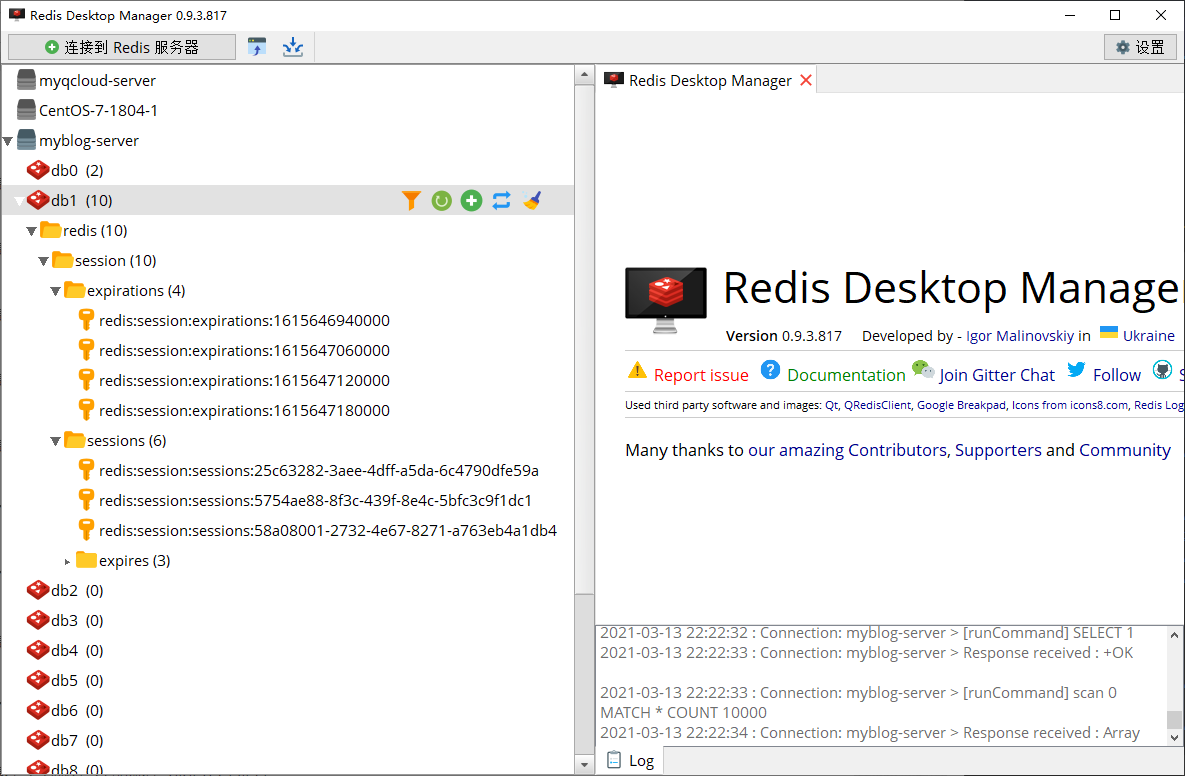1185x776 pixels.
Task: Select the myqcloud-server connection icon
Action: pyautogui.click(x=26, y=79)
